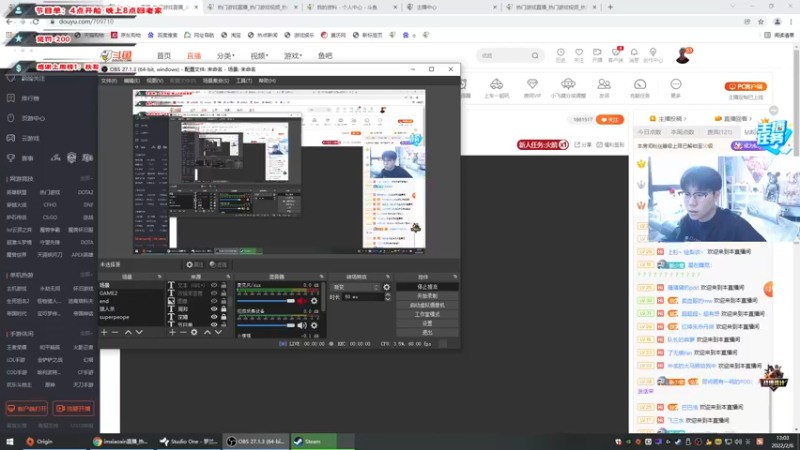Open OBS 文件 menu
The height and width of the screenshot is (450, 800).
tap(109, 81)
